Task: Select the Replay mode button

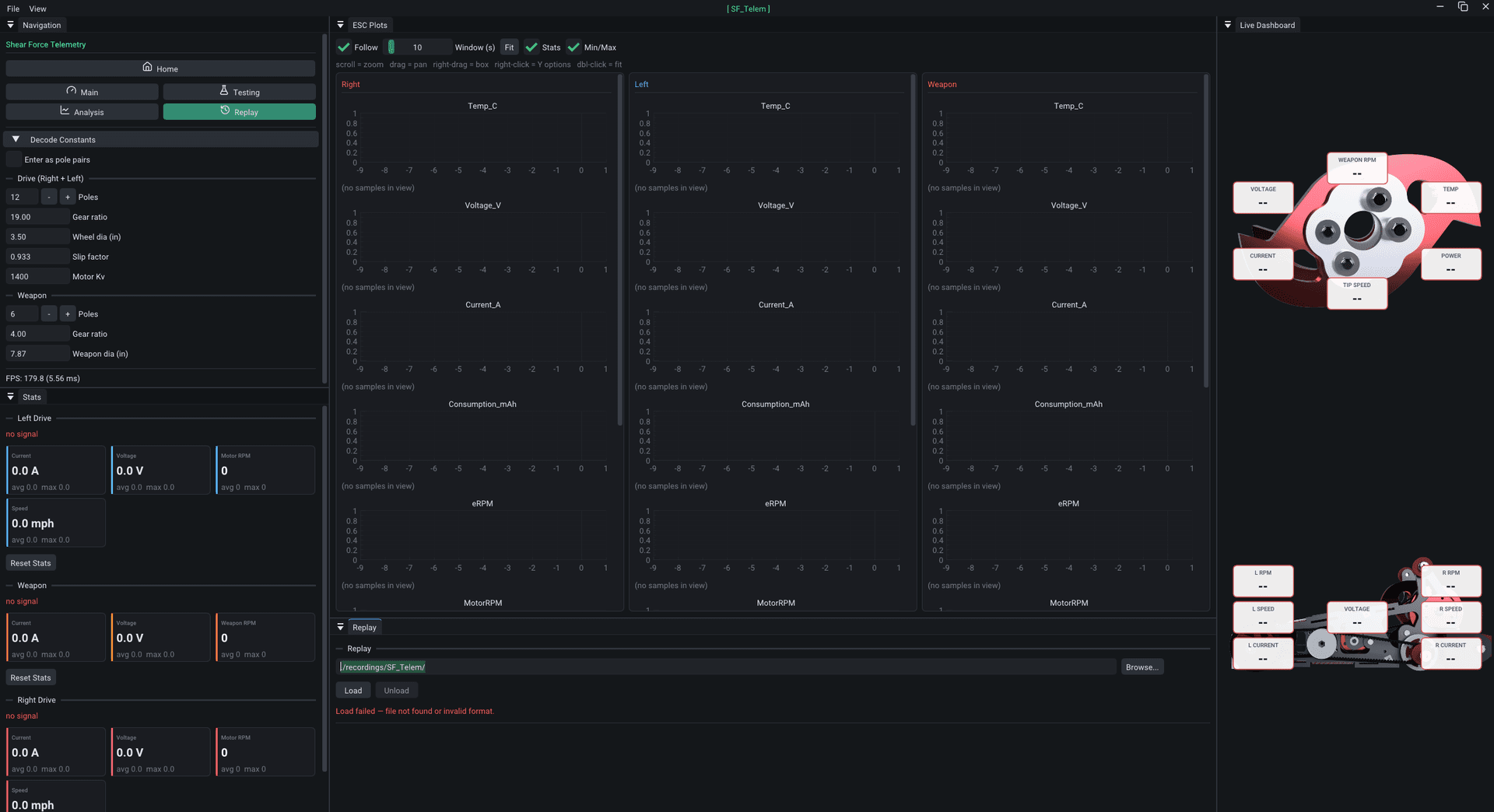Action: (239, 112)
